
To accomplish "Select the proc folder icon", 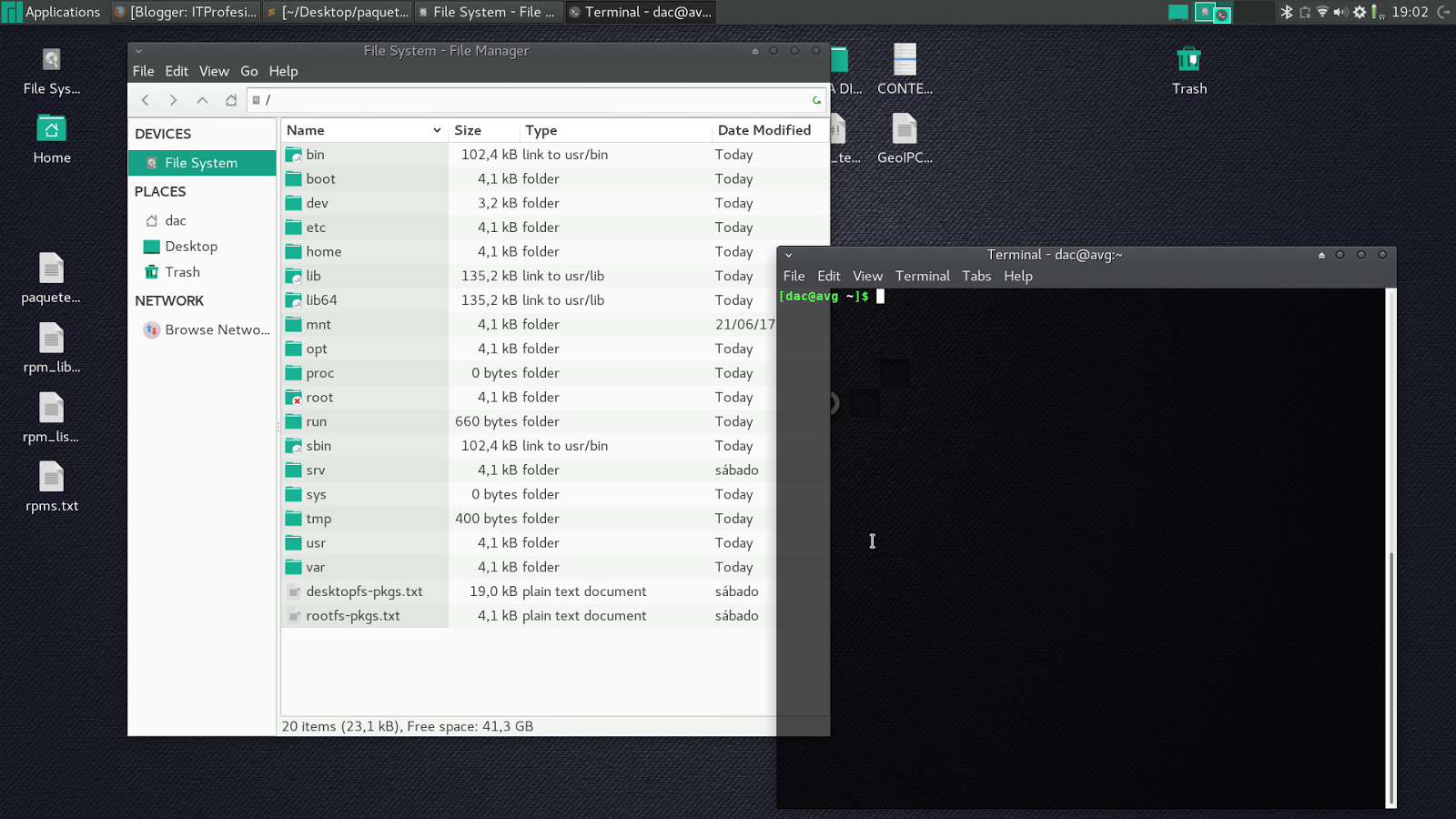I will click(x=293, y=373).
